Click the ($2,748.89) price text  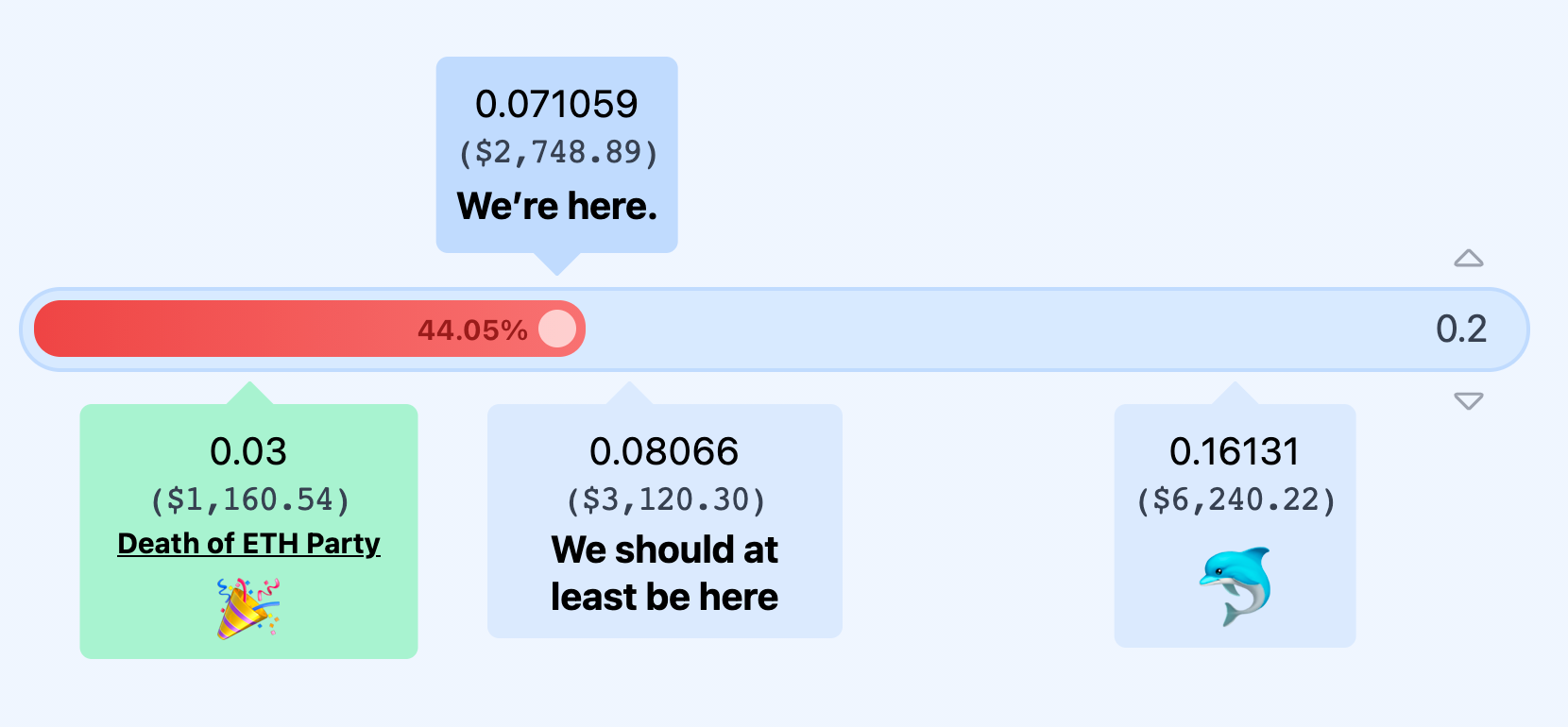coord(557,152)
